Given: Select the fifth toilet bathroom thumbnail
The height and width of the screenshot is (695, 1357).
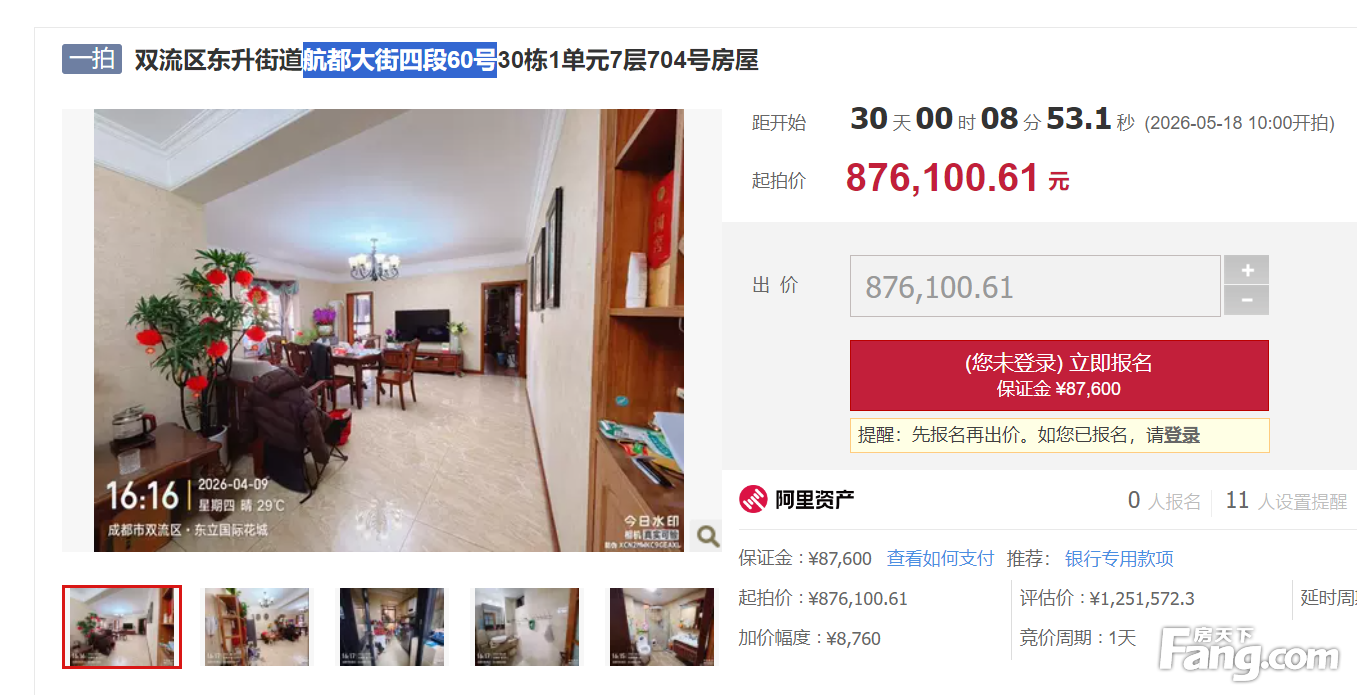Looking at the screenshot, I should [662, 627].
